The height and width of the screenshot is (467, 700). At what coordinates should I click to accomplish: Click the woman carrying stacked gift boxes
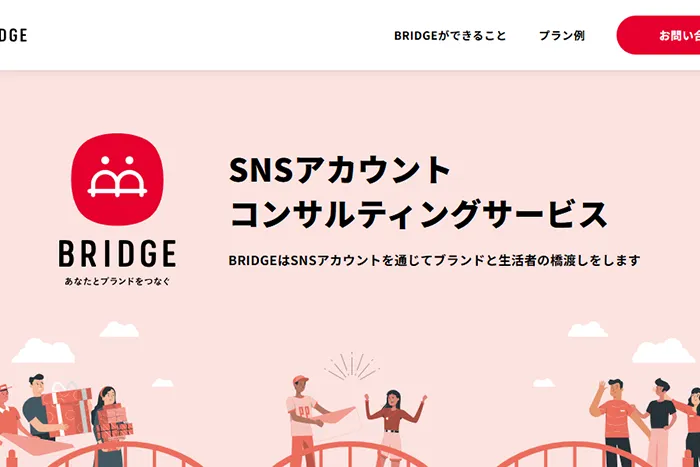[109, 424]
